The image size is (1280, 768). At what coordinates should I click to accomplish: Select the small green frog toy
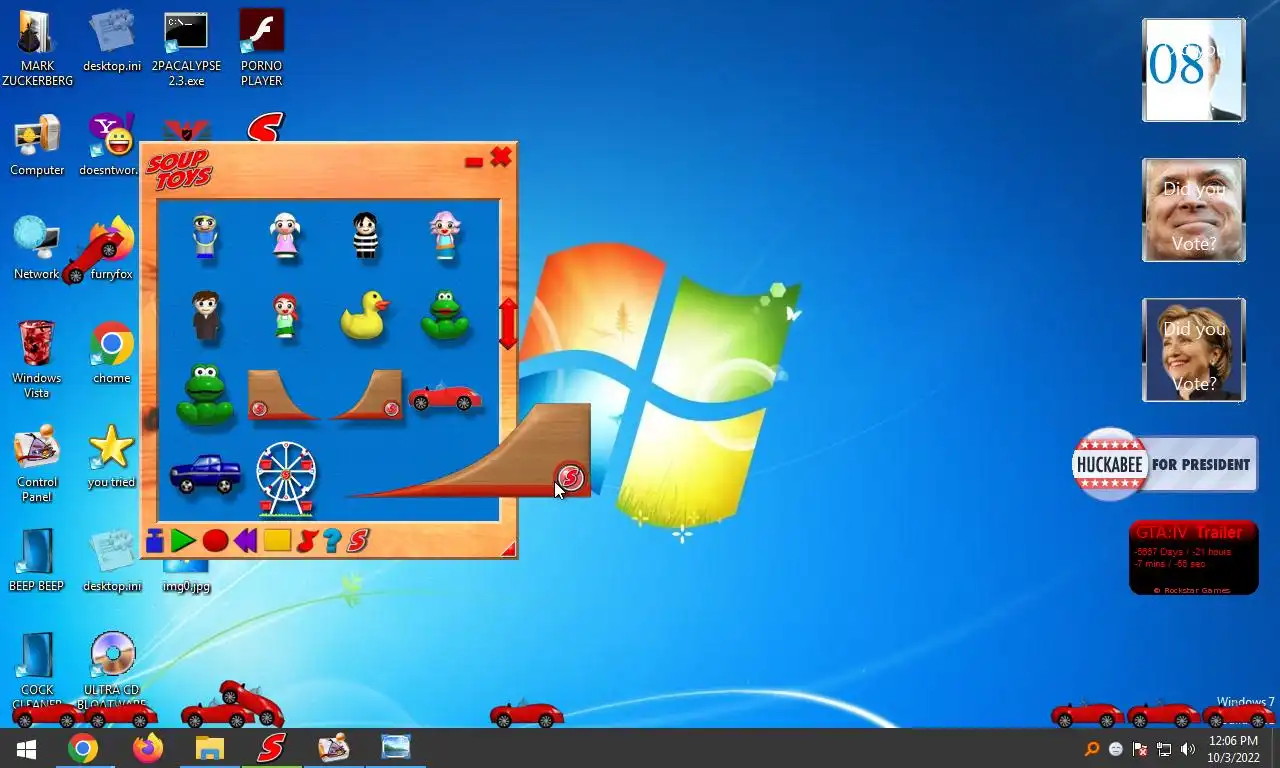pyautogui.click(x=445, y=315)
